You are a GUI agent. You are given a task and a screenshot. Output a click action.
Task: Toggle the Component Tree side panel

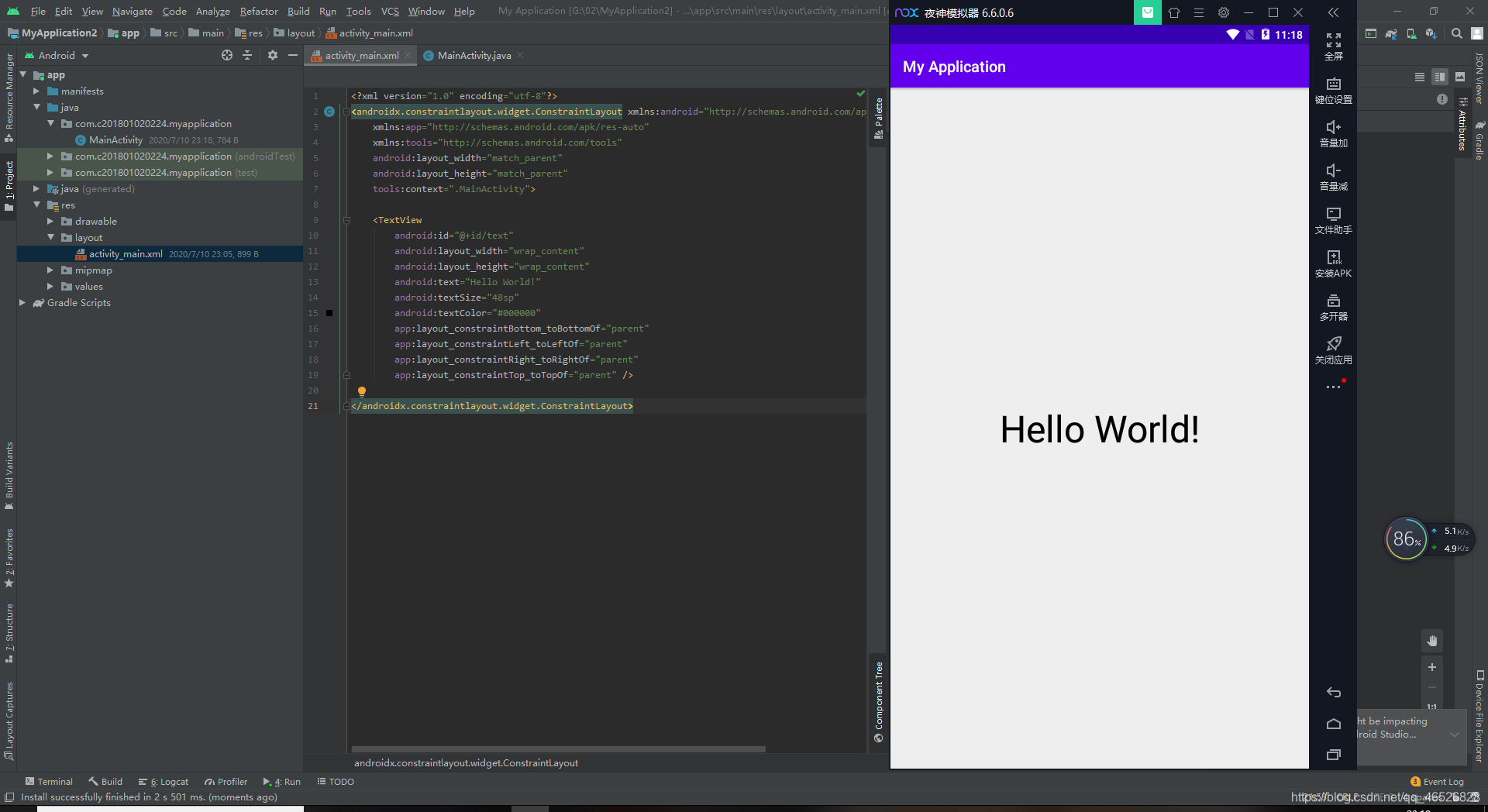point(879,702)
